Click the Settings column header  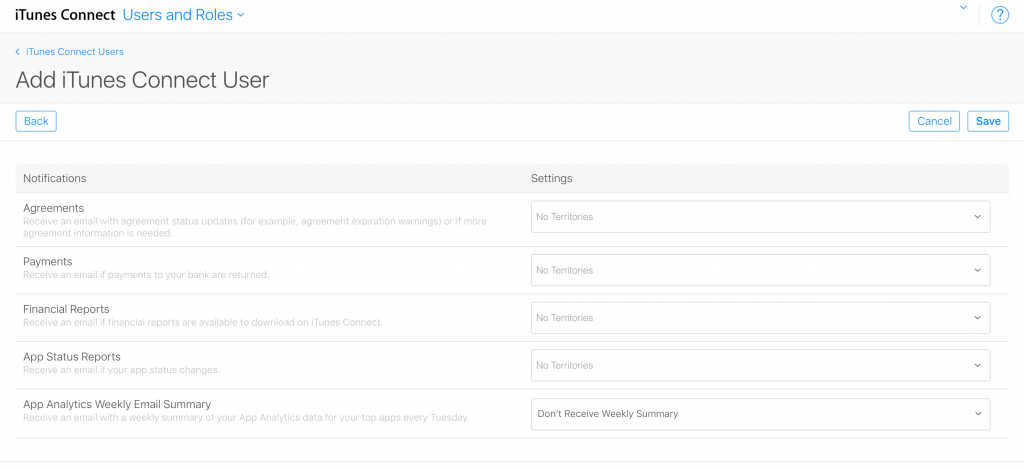pyautogui.click(x=551, y=178)
